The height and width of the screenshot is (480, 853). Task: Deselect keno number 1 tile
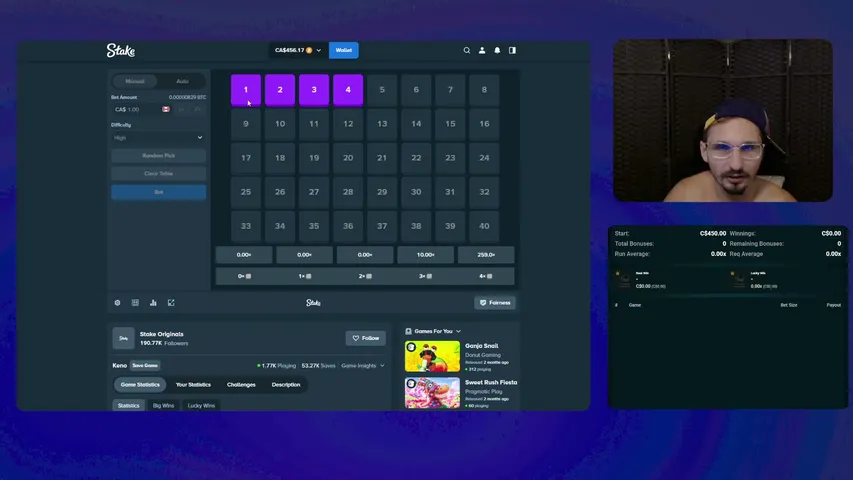tap(246, 90)
